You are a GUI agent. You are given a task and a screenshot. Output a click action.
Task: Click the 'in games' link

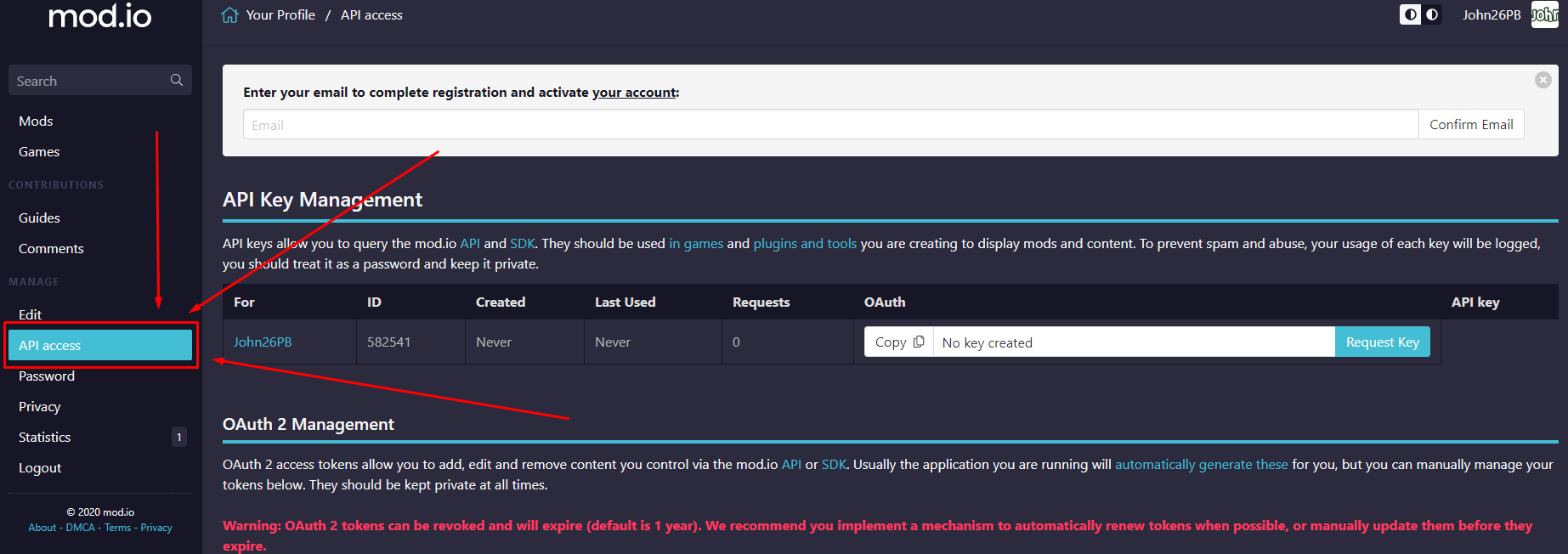point(696,243)
